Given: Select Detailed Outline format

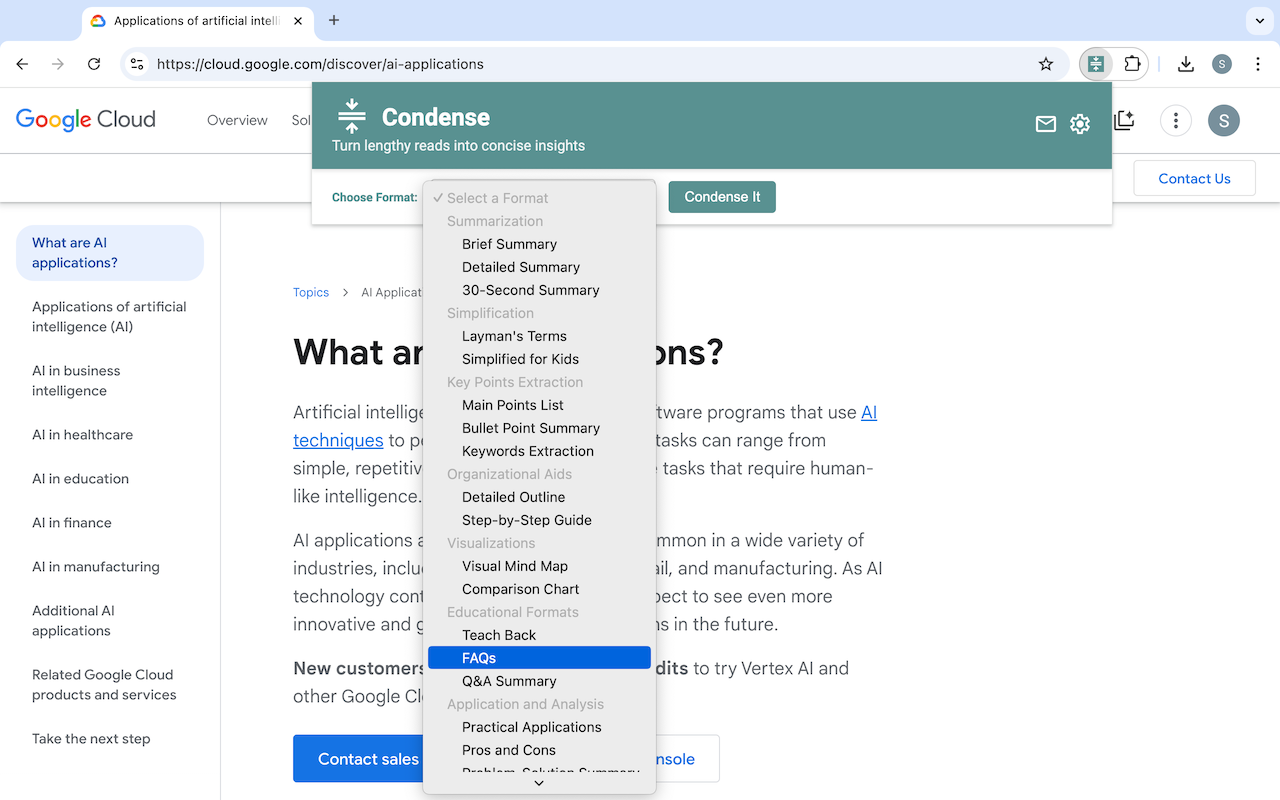Looking at the screenshot, I should click(x=540, y=497).
